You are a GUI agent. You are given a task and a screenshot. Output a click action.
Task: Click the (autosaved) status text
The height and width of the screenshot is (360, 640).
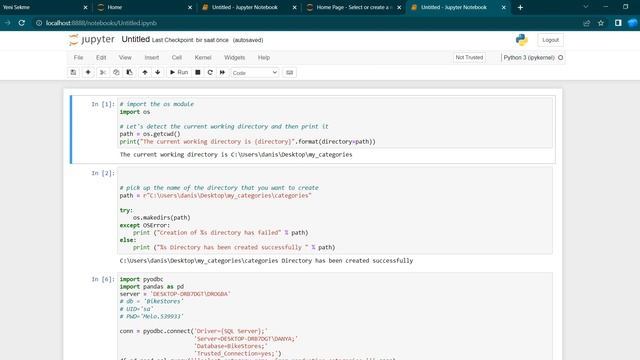[248, 40]
